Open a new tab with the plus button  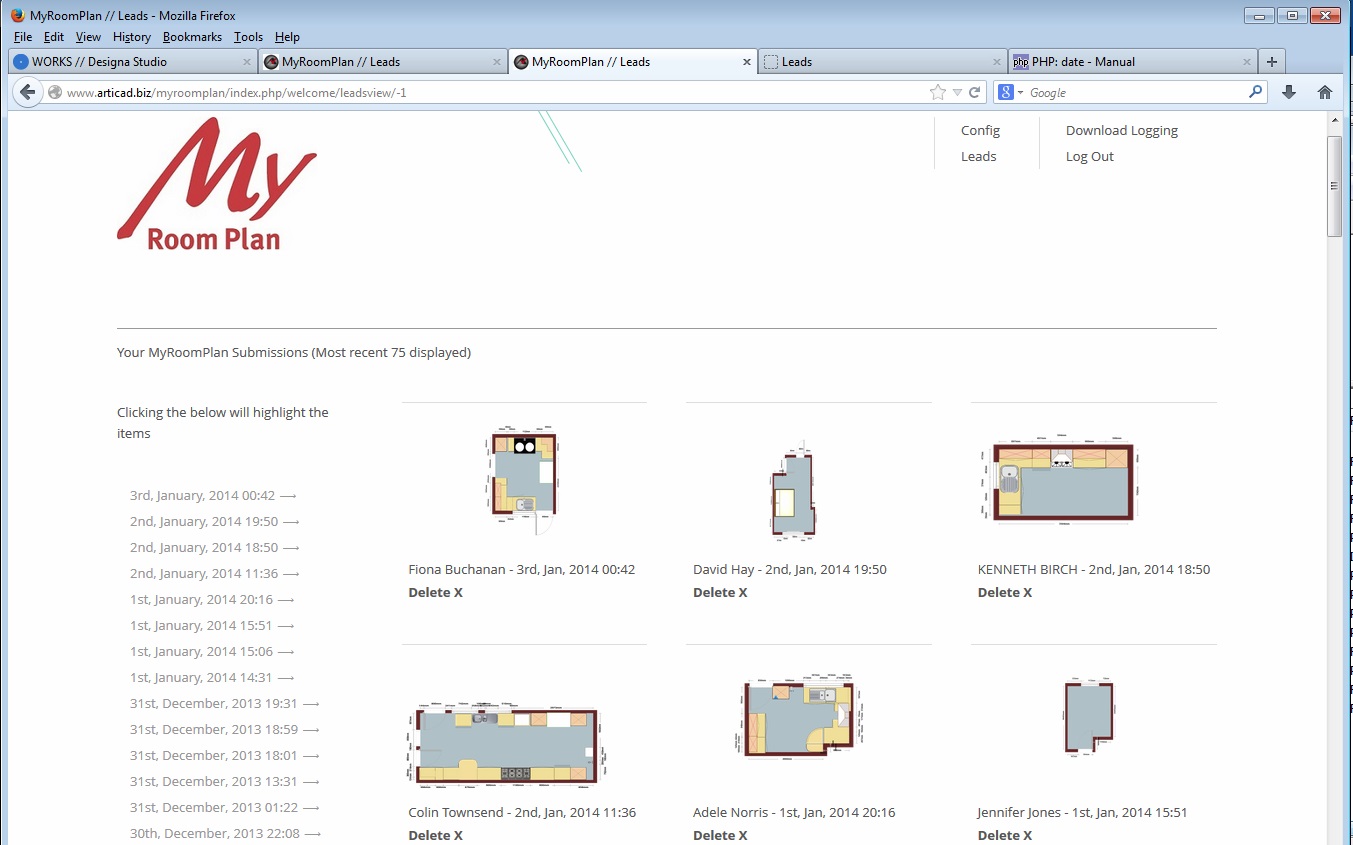[x=1272, y=61]
